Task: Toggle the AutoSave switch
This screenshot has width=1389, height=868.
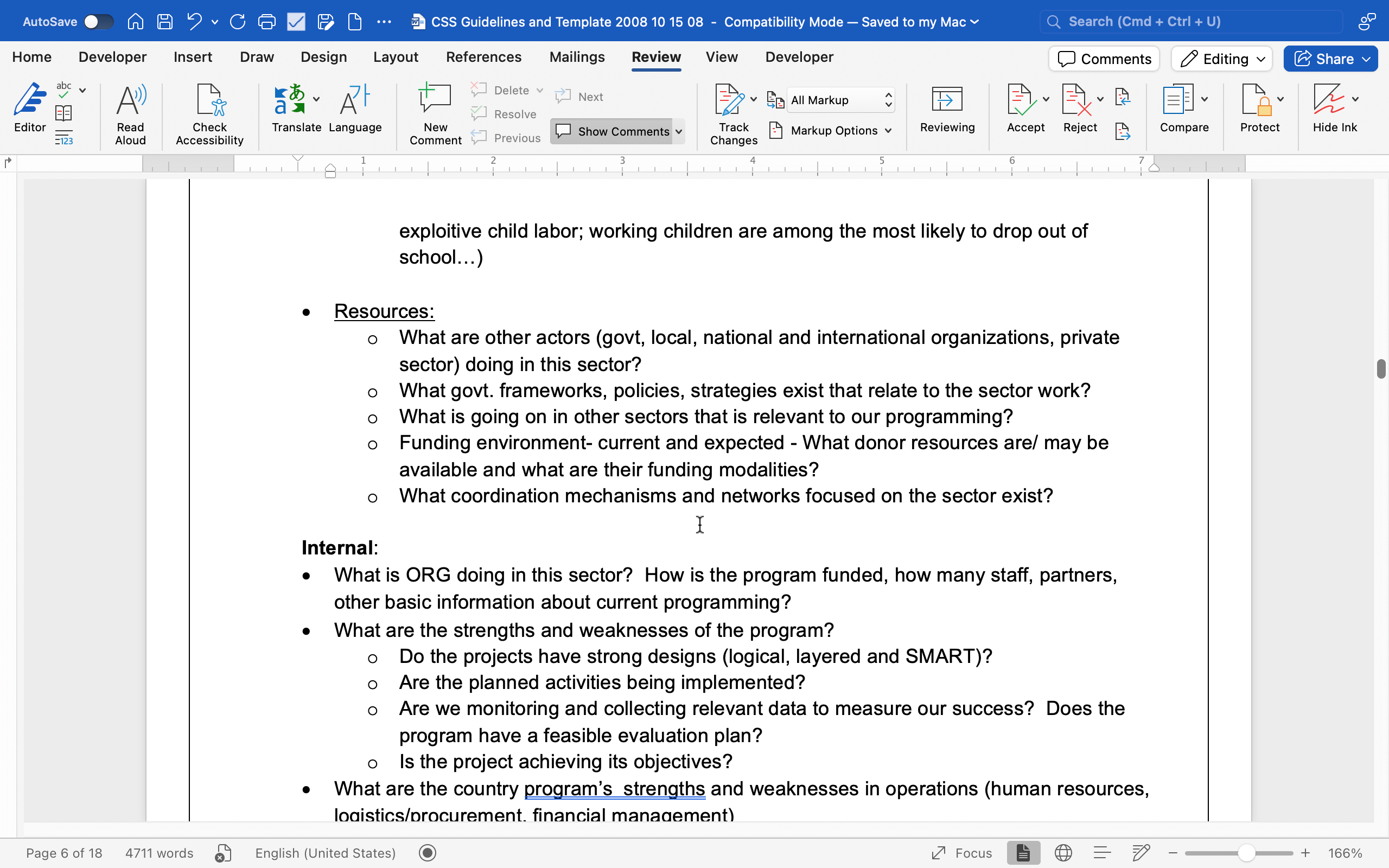Action: (98, 22)
